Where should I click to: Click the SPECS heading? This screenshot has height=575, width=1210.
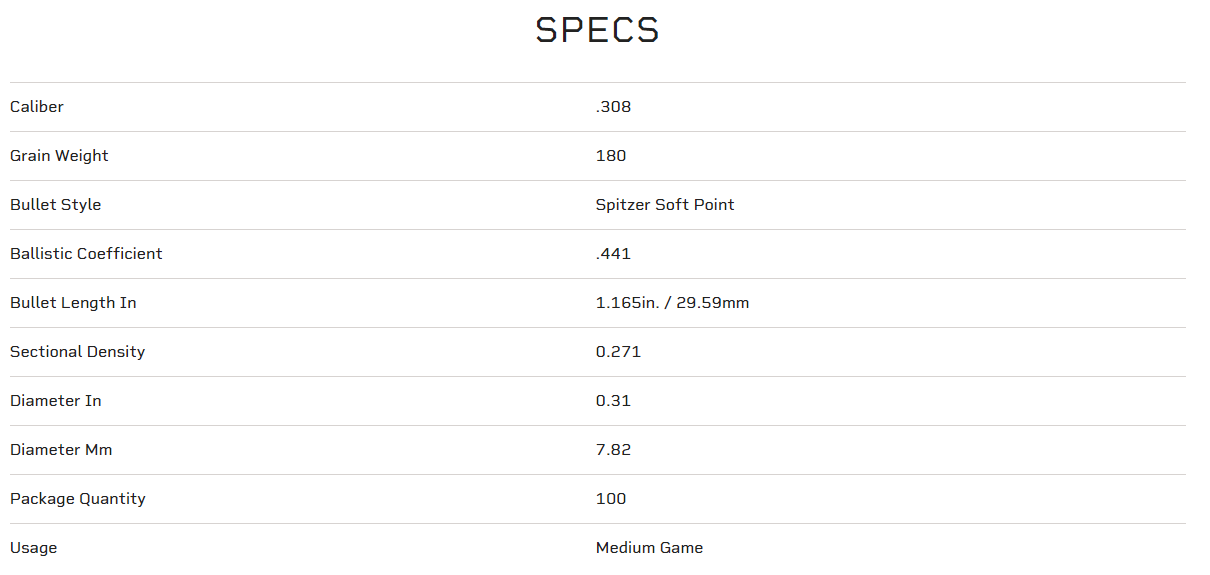598,30
